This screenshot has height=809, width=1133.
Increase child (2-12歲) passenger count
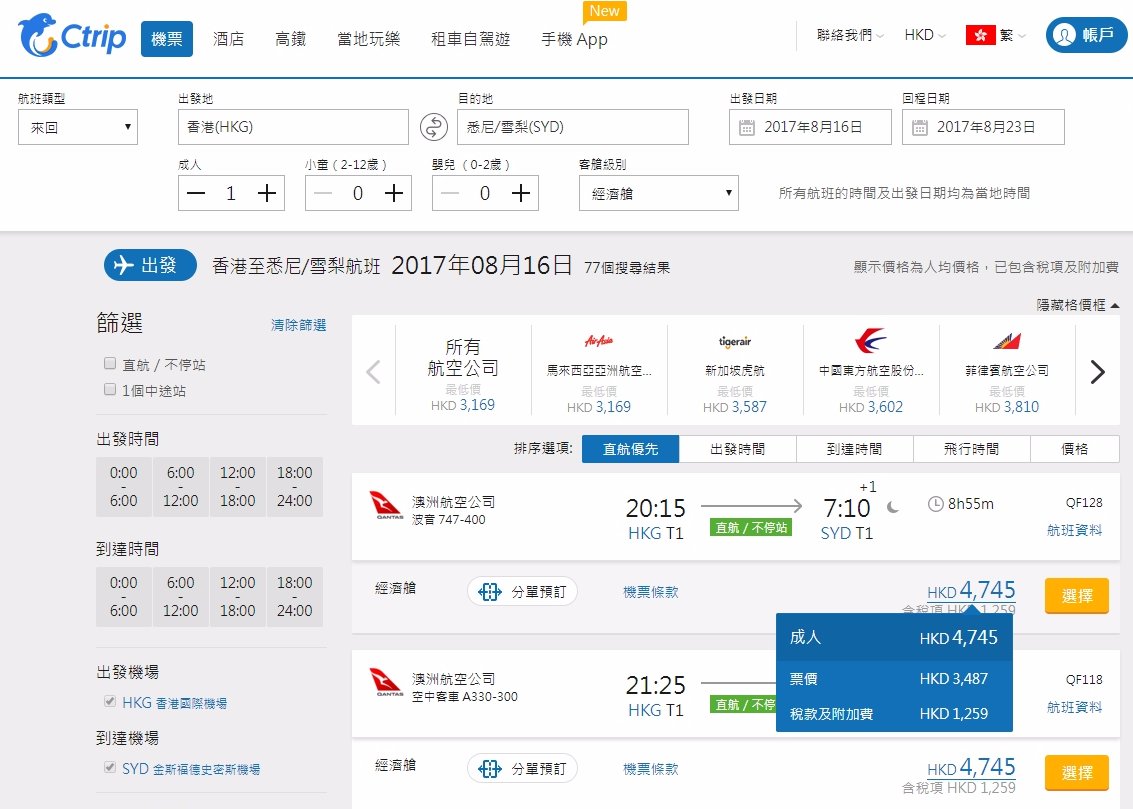[x=394, y=193]
